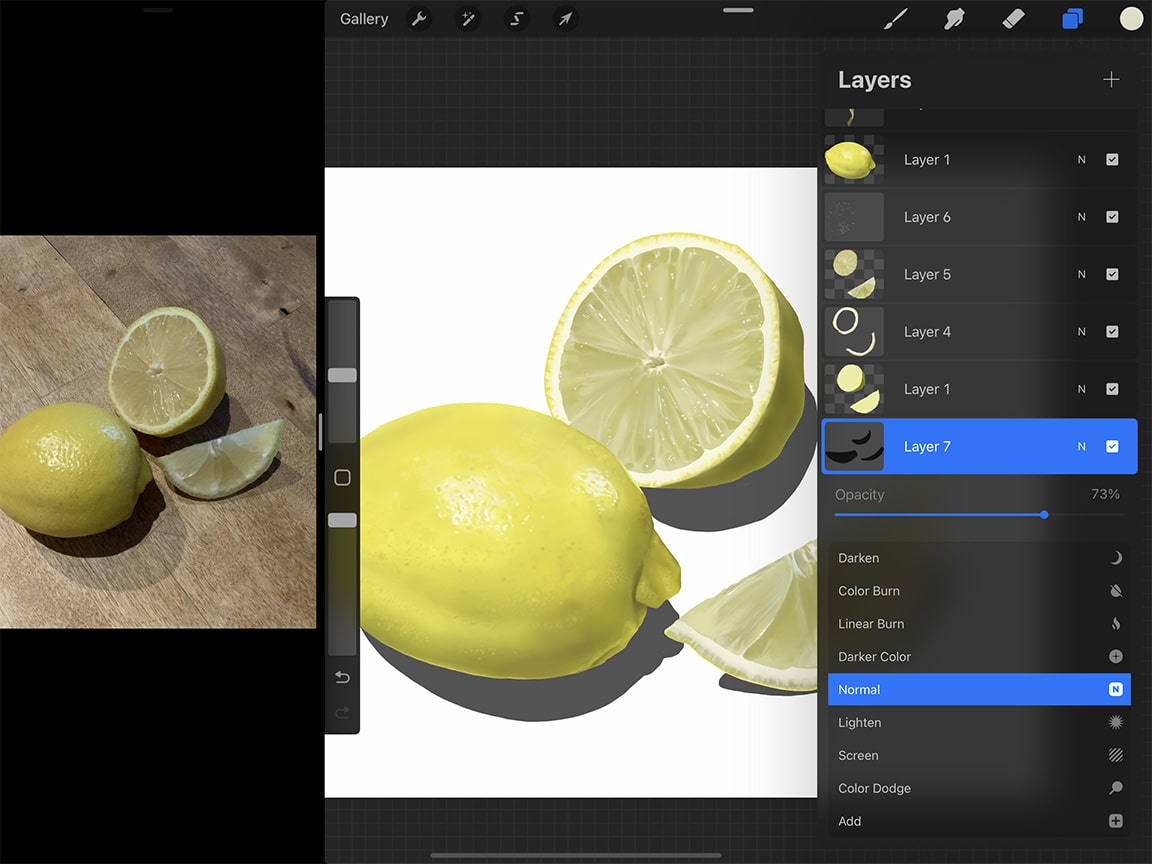Open the Adjustments magic wand menu
Image resolution: width=1152 pixels, height=864 pixels.
click(x=468, y=18)
